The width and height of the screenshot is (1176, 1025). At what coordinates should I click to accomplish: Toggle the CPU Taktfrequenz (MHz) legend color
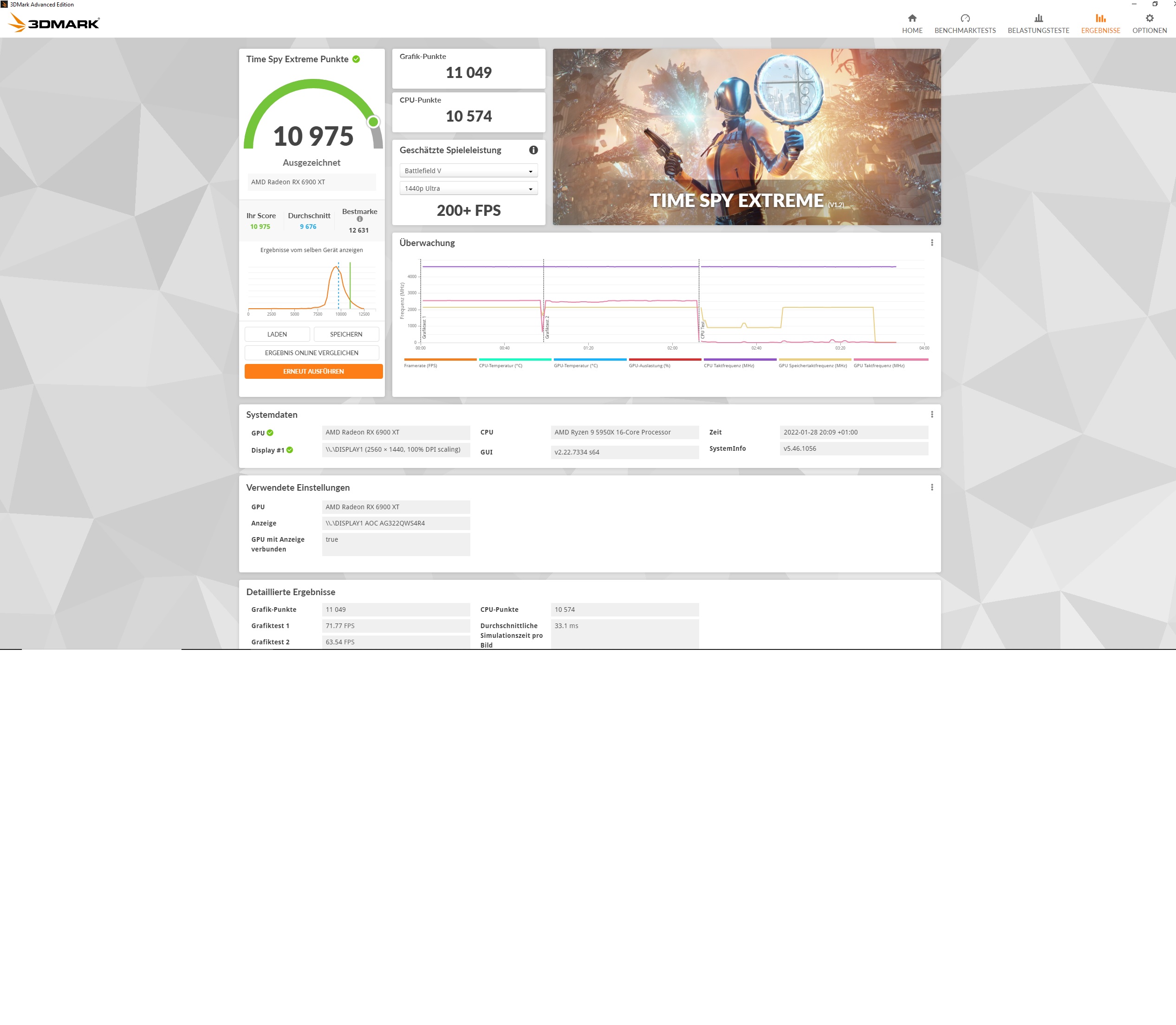coord(740,359)
